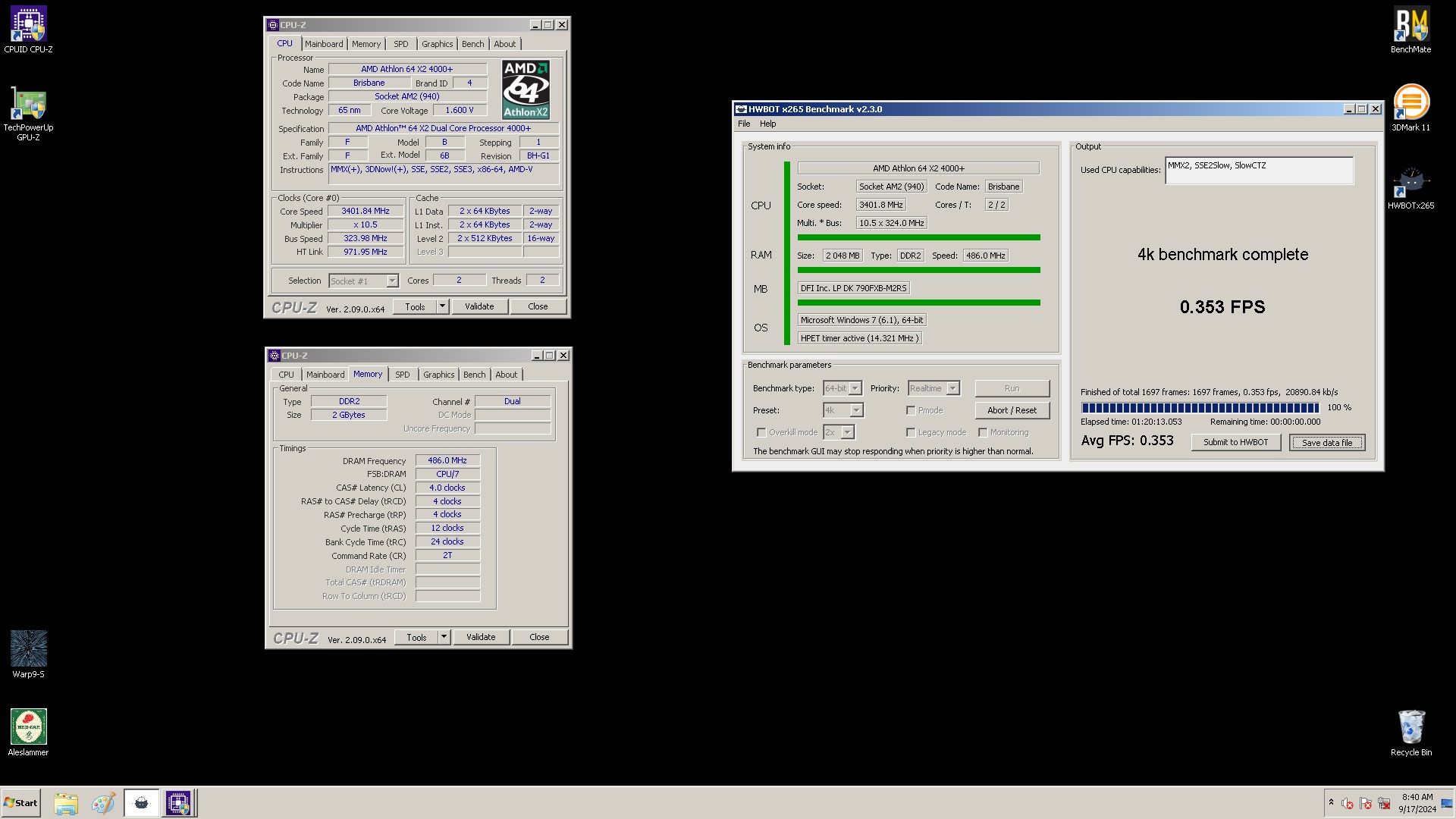
Task: Click the DFI Inc. LP DK 790FXB-M2RS field
Action: click(x=853, y=288)
